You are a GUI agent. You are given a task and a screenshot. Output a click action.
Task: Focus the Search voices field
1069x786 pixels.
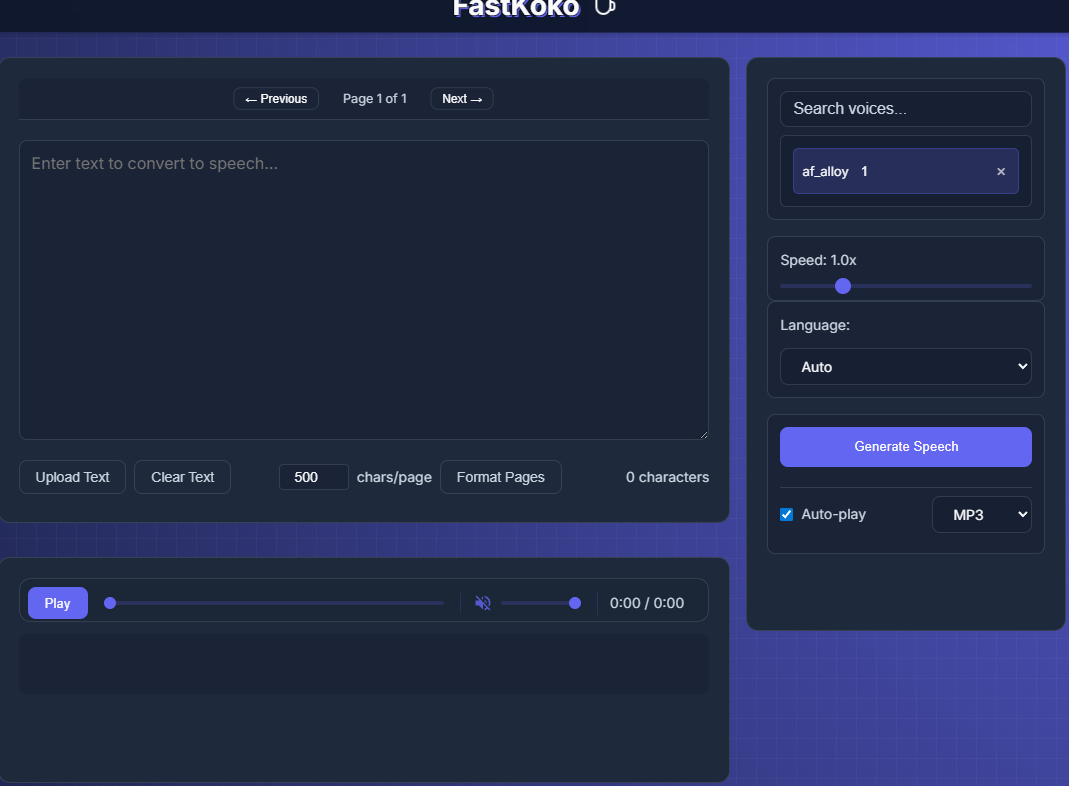(x=905, y=109)
